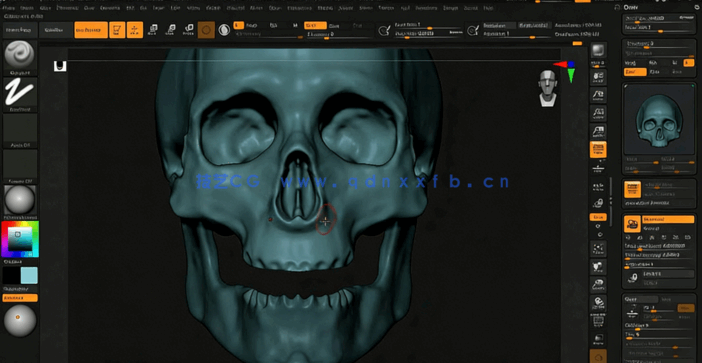This screenshot has width=702, height=363.
Task: Click the Zoom3D icon in right shelf
Action: coord(598,285)
